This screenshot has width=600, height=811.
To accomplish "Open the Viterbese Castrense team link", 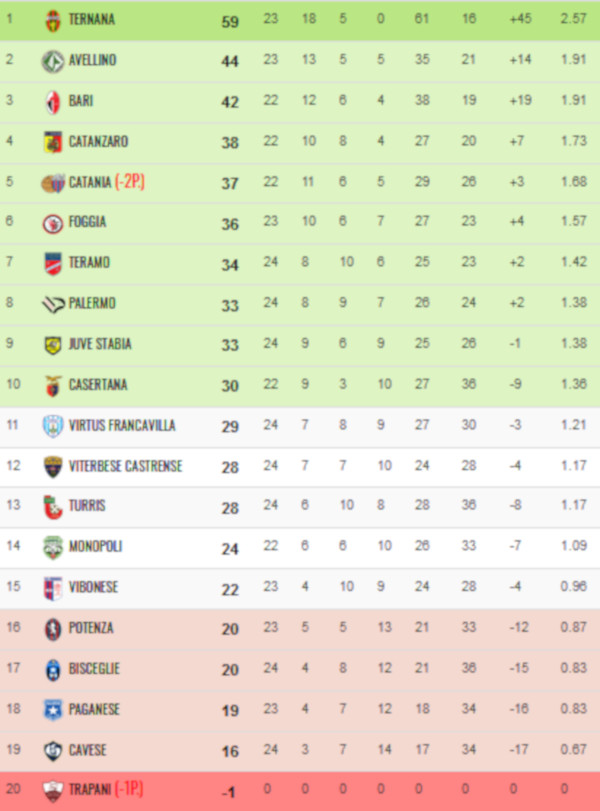I will (x=125, y=466).
